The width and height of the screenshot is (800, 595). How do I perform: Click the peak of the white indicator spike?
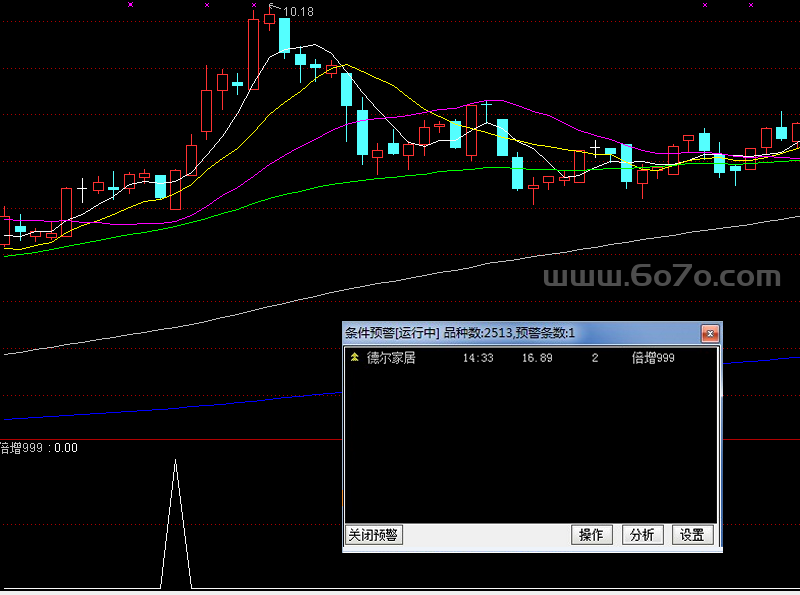(176, 461)
